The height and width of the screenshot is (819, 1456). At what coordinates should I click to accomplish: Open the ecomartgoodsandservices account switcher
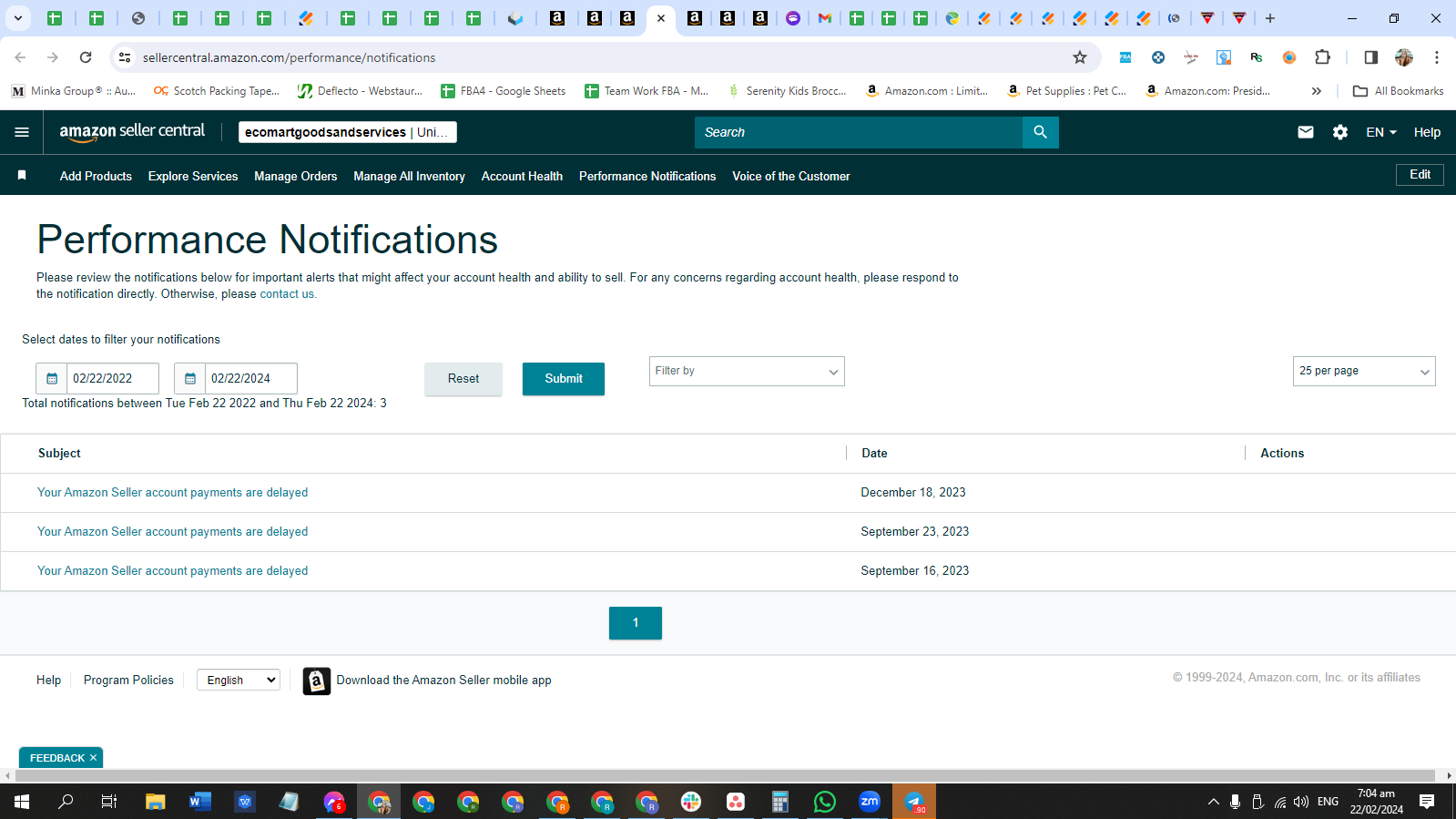[348, 132]
